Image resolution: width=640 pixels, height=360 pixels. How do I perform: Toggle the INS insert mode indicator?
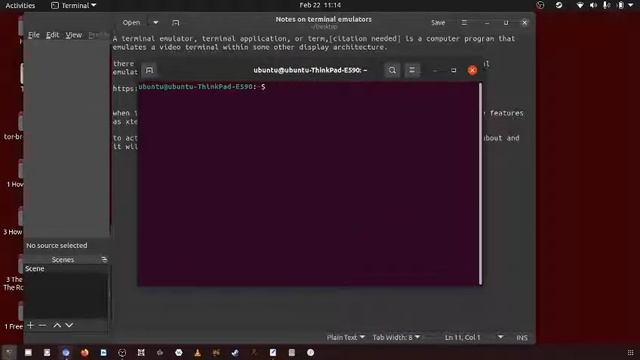[x=522, y=338]
